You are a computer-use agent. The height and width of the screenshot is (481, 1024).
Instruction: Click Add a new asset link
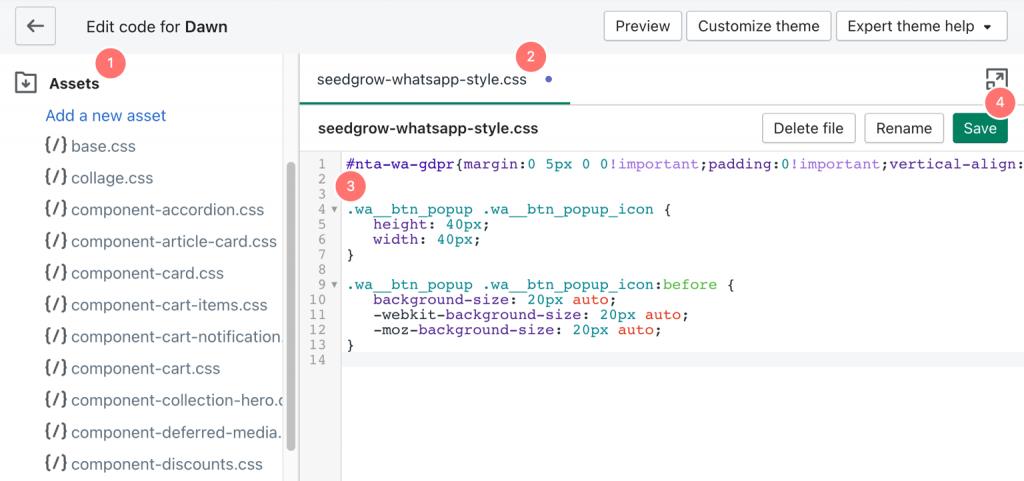pos(106,116)
